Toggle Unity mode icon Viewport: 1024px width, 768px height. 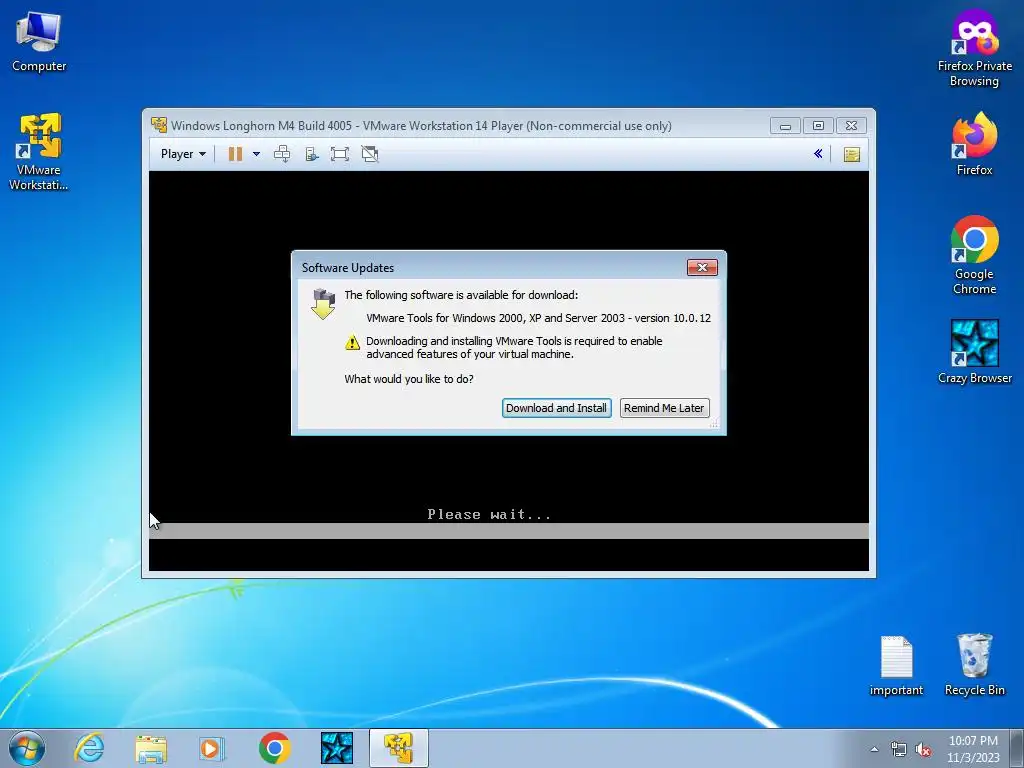coord(370,154)
